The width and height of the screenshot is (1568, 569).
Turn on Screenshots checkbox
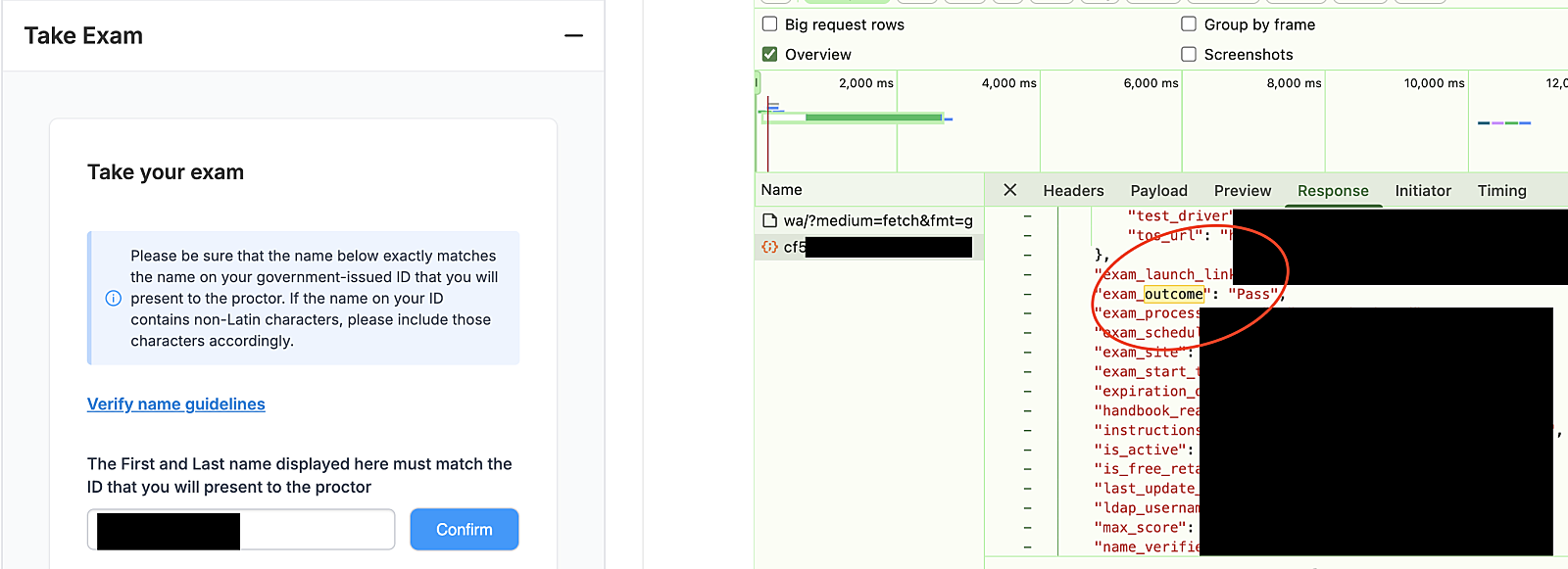[x=1189, y=55]
